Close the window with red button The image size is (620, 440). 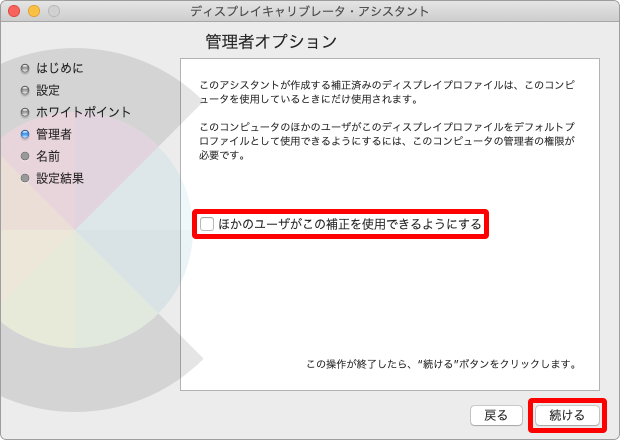click(14, 11)
